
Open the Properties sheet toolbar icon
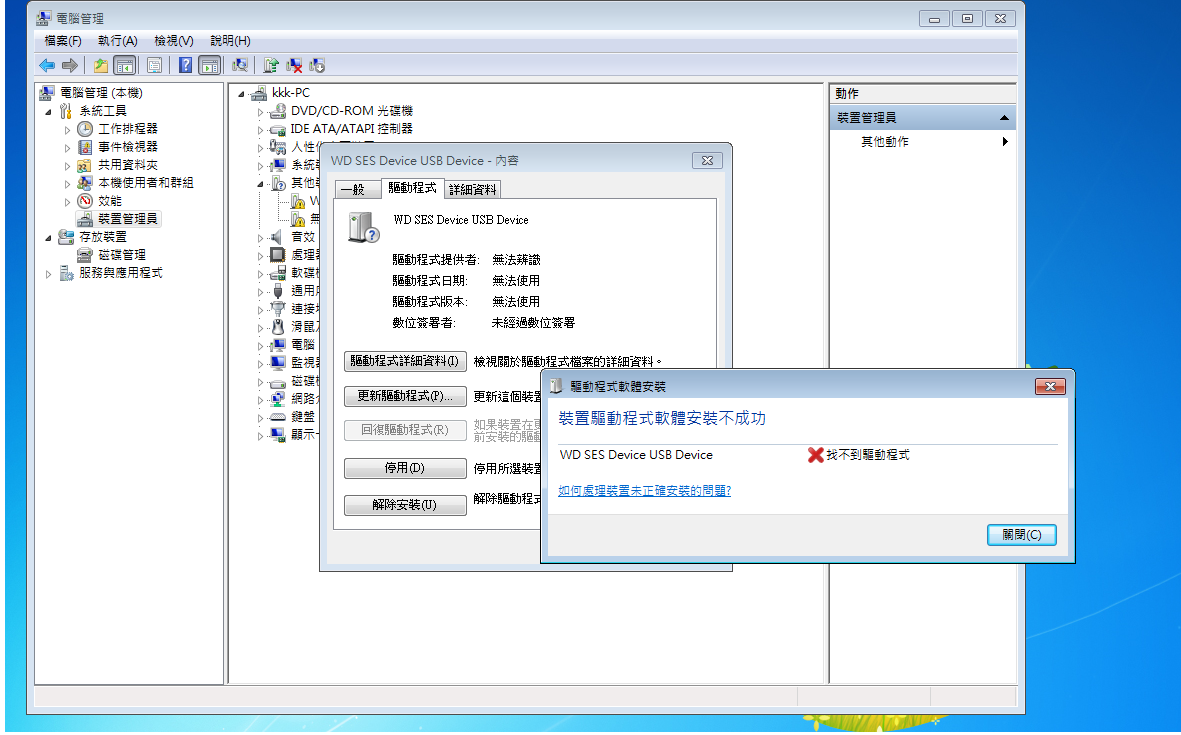(x=154, y=66)
